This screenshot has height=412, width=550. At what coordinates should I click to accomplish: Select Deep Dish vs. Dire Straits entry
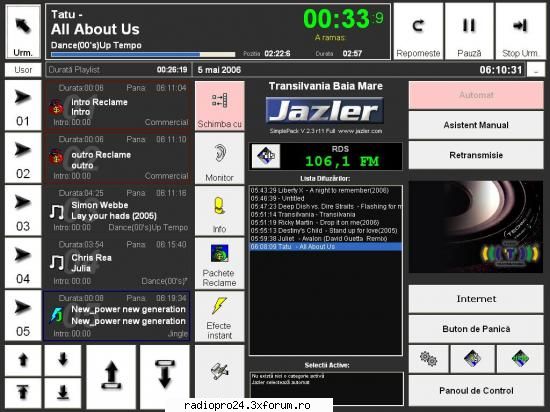tap(326, 207)
